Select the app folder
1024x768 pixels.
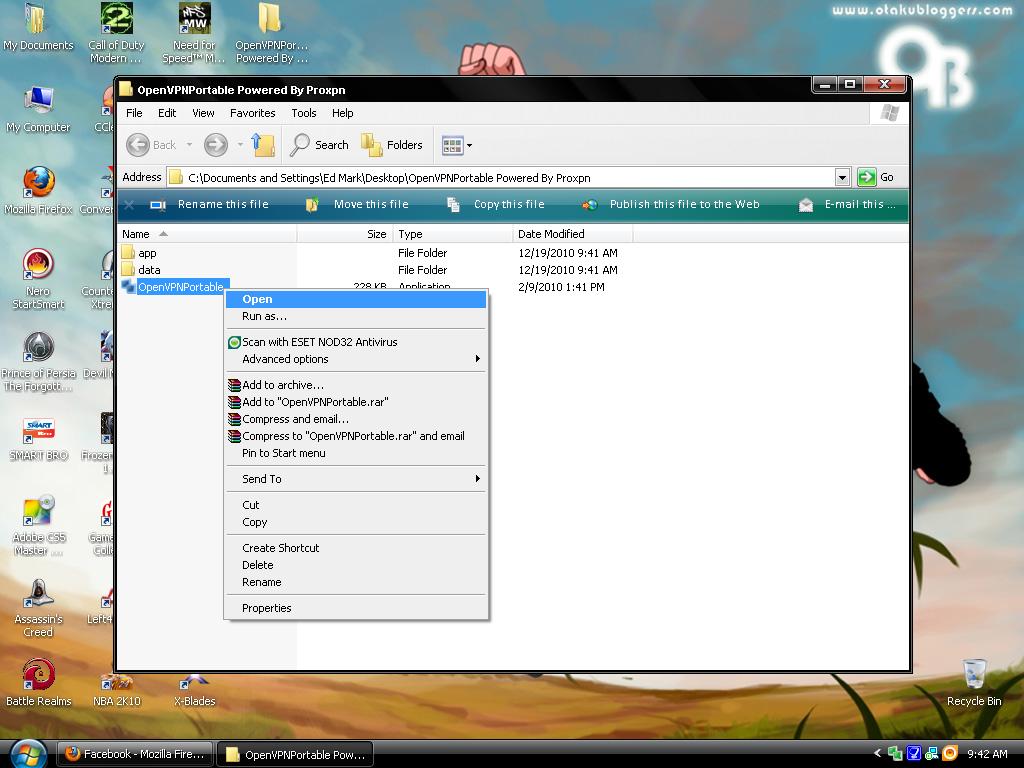pyautogui.click(x=139, y=253)
